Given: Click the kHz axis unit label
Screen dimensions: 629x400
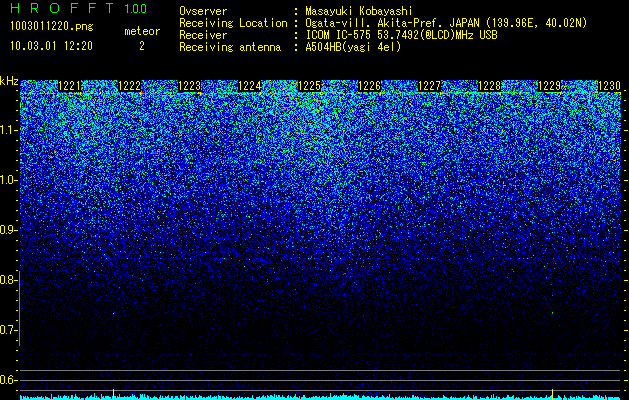Looking at the screenshot, I should pos(9,81).
